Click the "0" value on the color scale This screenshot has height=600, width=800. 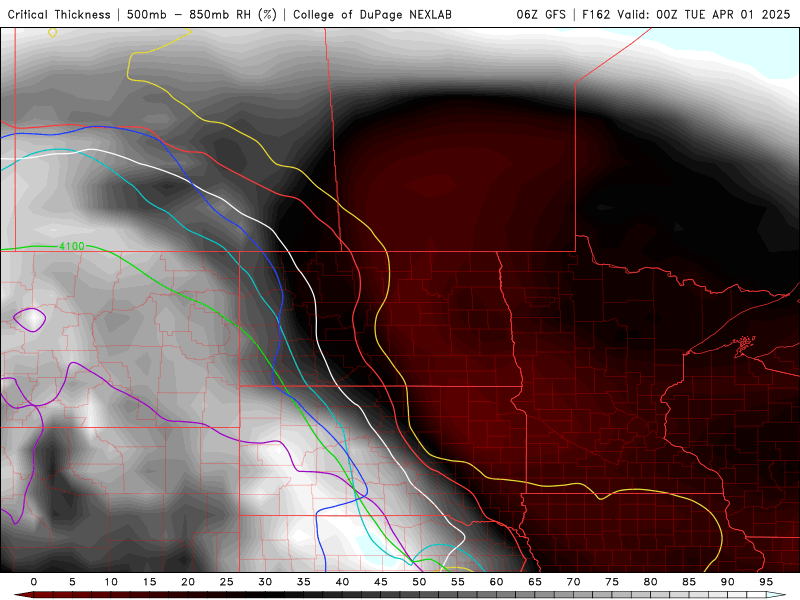coord(34,582)
